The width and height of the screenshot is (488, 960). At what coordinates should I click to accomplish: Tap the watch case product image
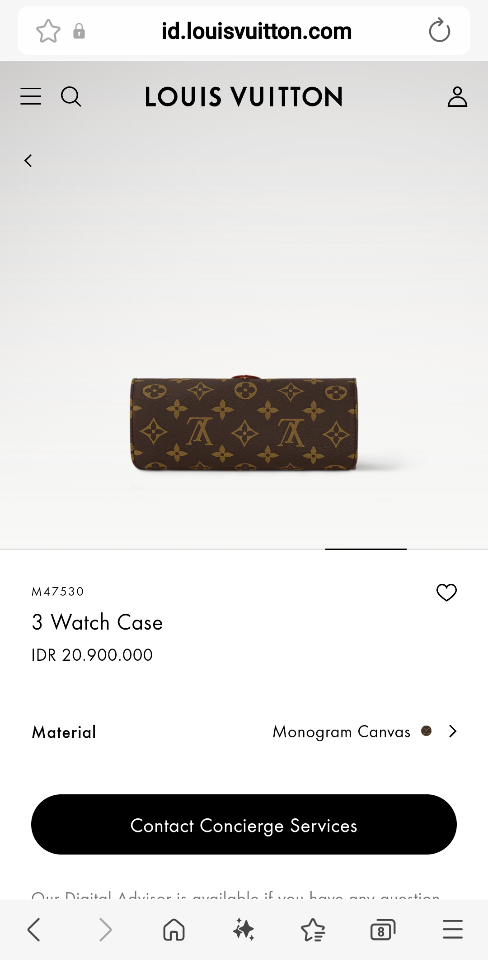pos(244,422)
